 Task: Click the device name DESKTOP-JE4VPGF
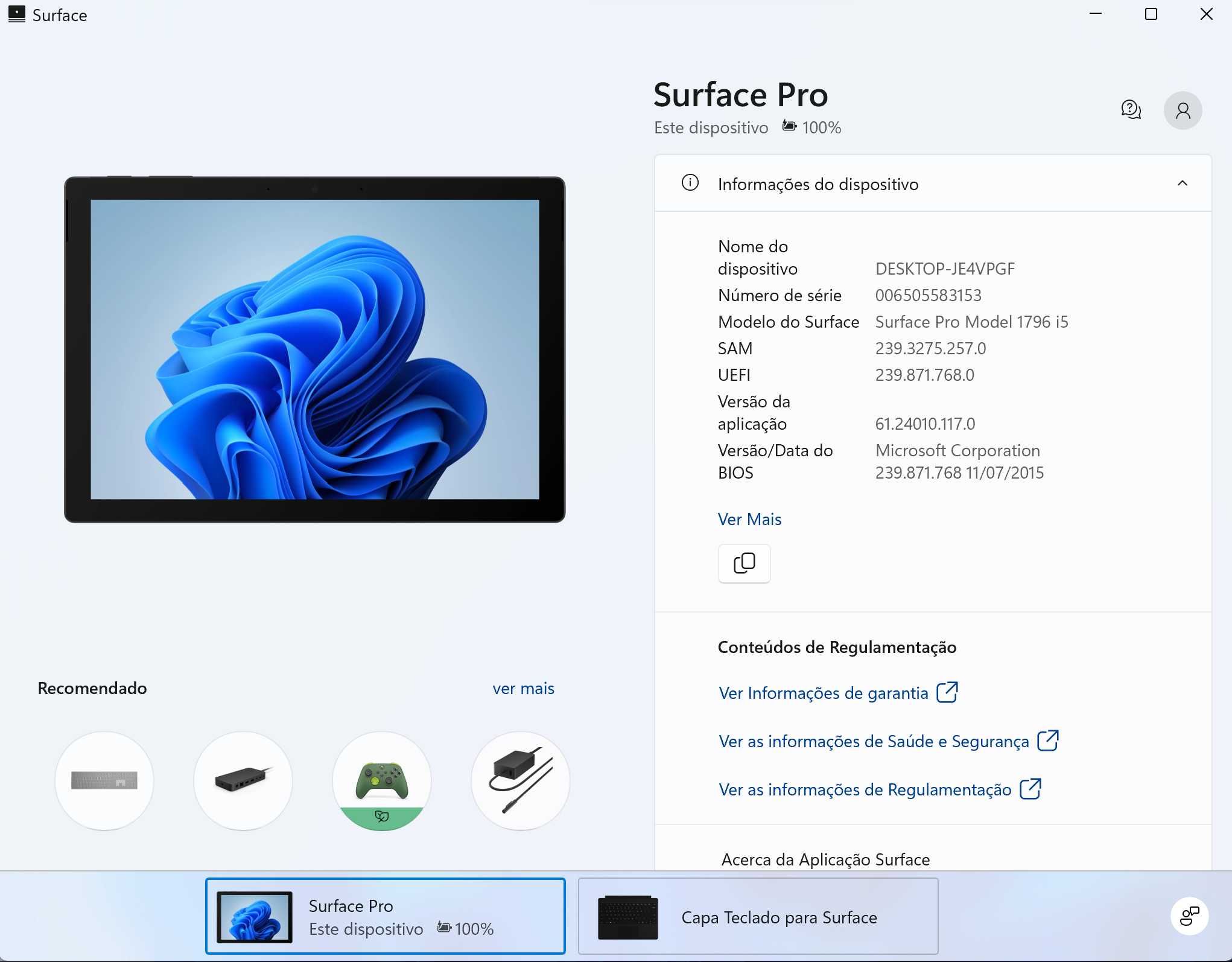(x=945, y=269)
